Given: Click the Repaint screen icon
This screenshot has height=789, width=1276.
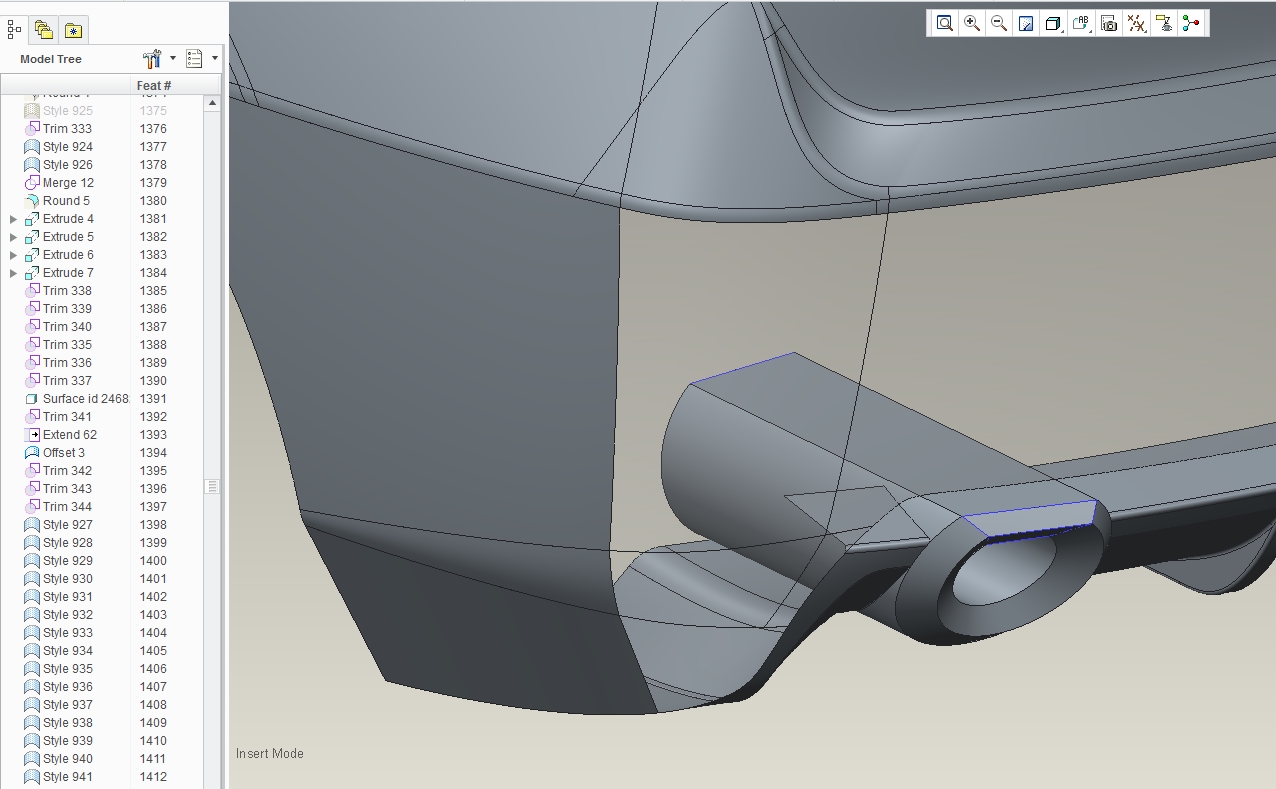Looking at the screenshot, I should pyautogui.click(x=1025, y=24).
